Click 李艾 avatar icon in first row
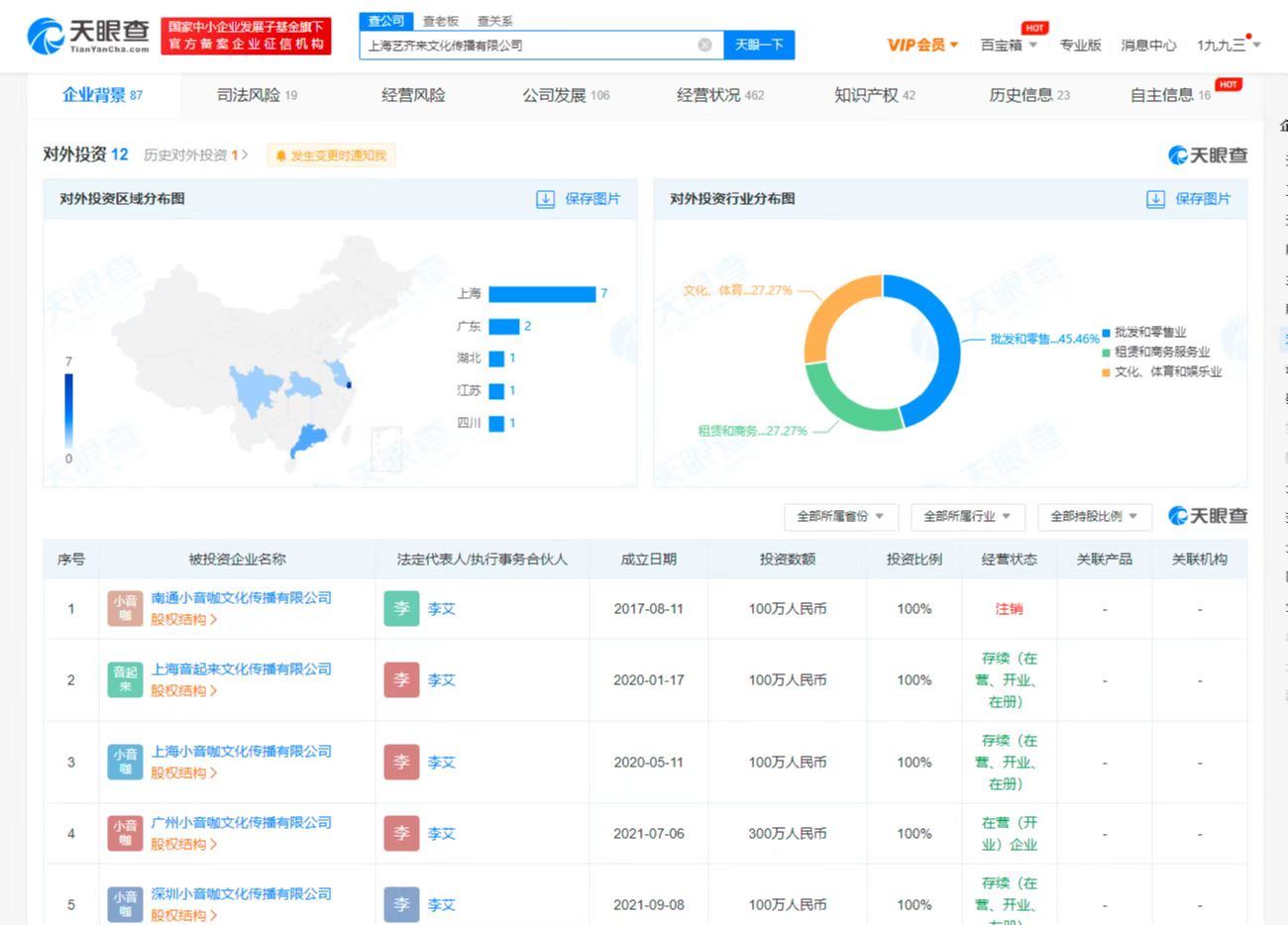The width and height of the screenshot is (1288, 925). pos(401,608)
